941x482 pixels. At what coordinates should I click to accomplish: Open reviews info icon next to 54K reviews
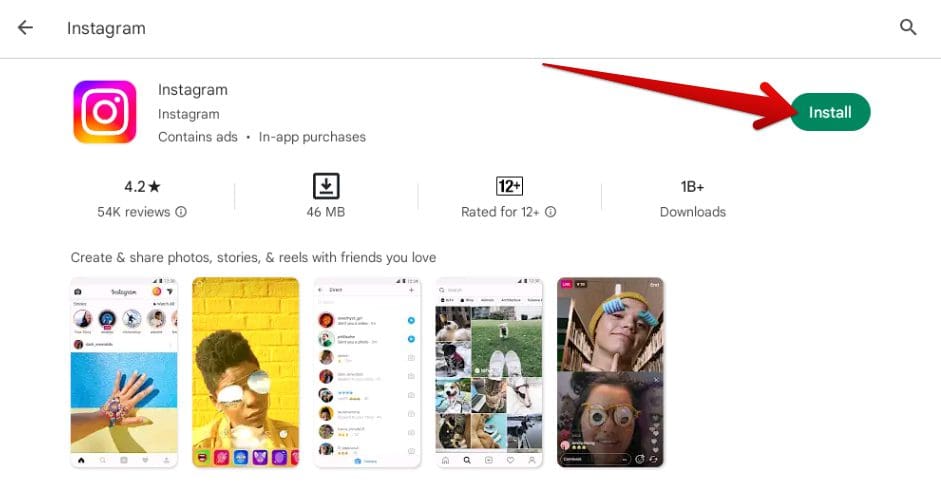tap(181, 212)
